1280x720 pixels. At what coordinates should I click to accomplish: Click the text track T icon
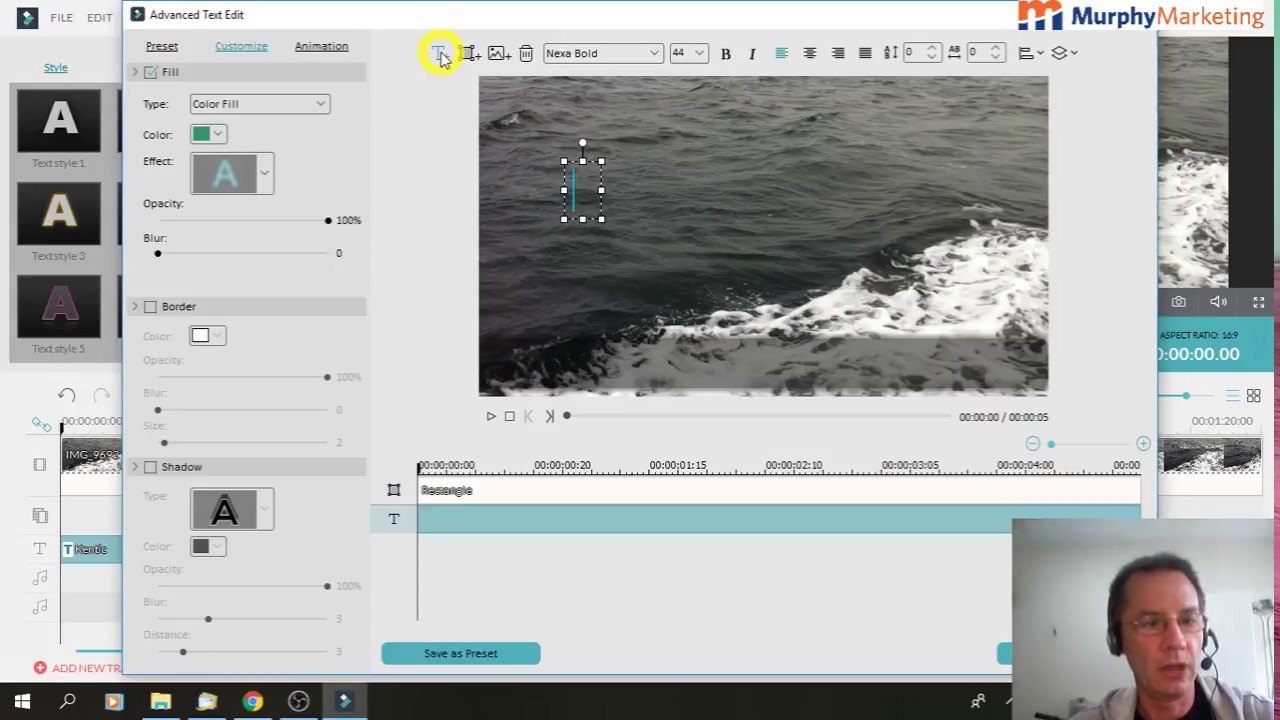coord(394,519)
